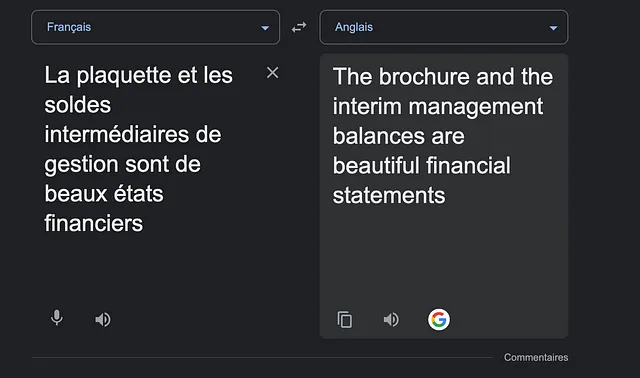Open the Commentaires feedback link

pyautogui.click(x=536, y=357)
